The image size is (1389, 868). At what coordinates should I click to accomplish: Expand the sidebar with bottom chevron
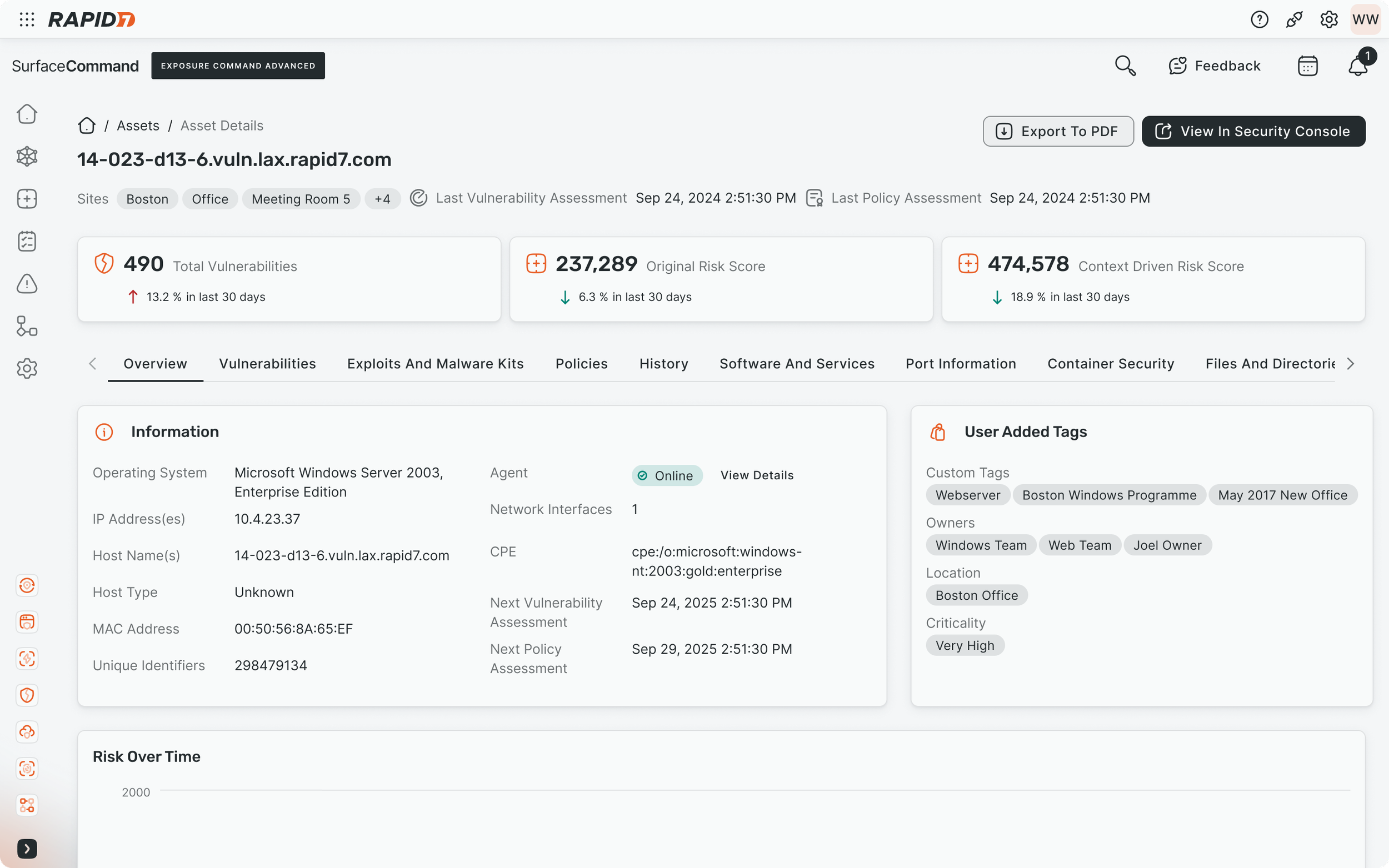tap(27, 849)
